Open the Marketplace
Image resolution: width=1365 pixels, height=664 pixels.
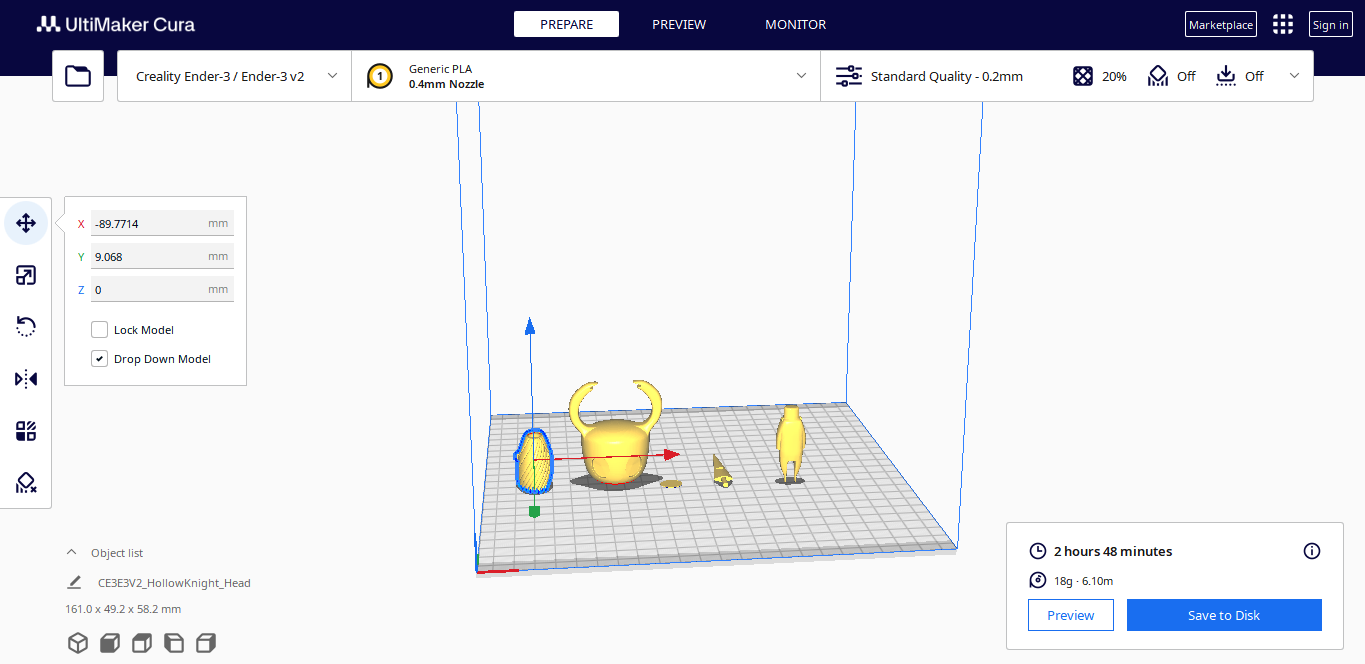click(1221, 25)
